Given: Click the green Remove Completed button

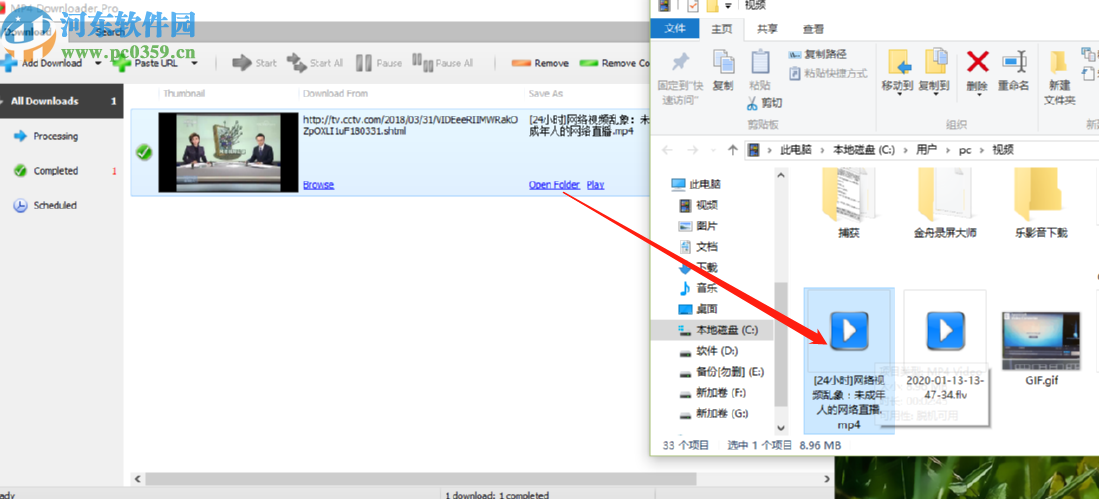Looking at the screenshot, I should [x=615, y=63].
